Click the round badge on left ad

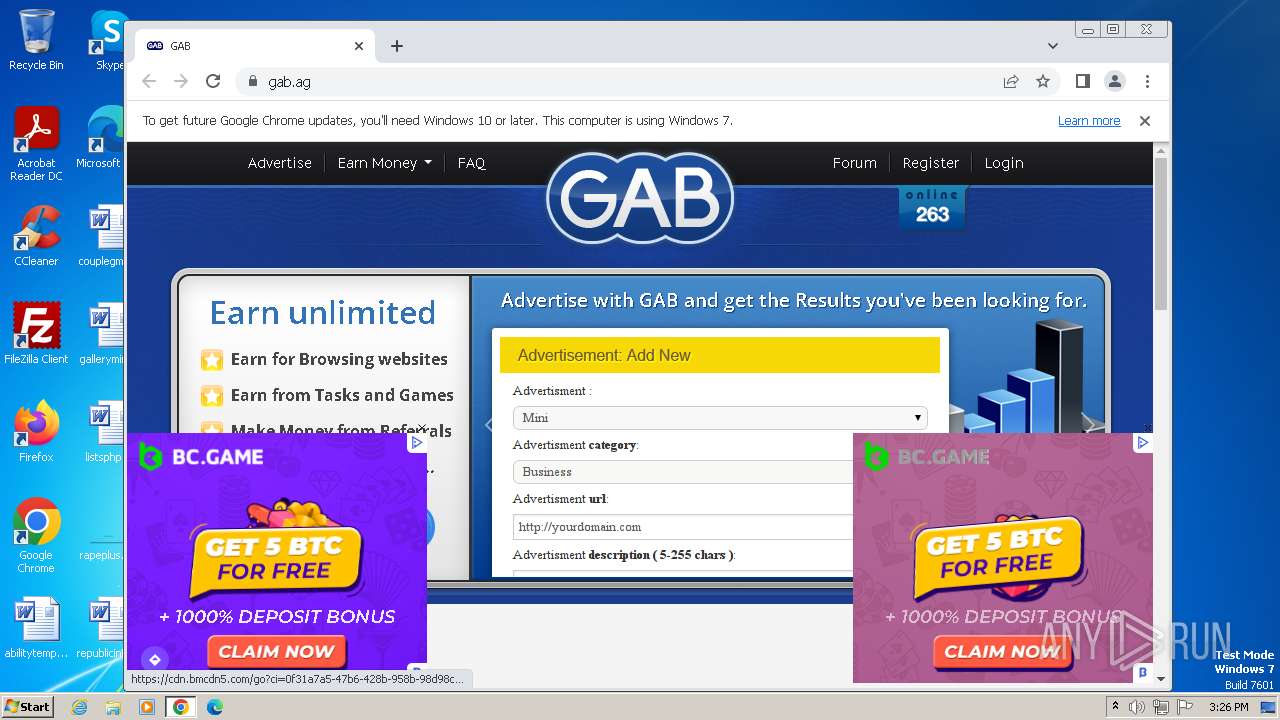pos(154,659)
